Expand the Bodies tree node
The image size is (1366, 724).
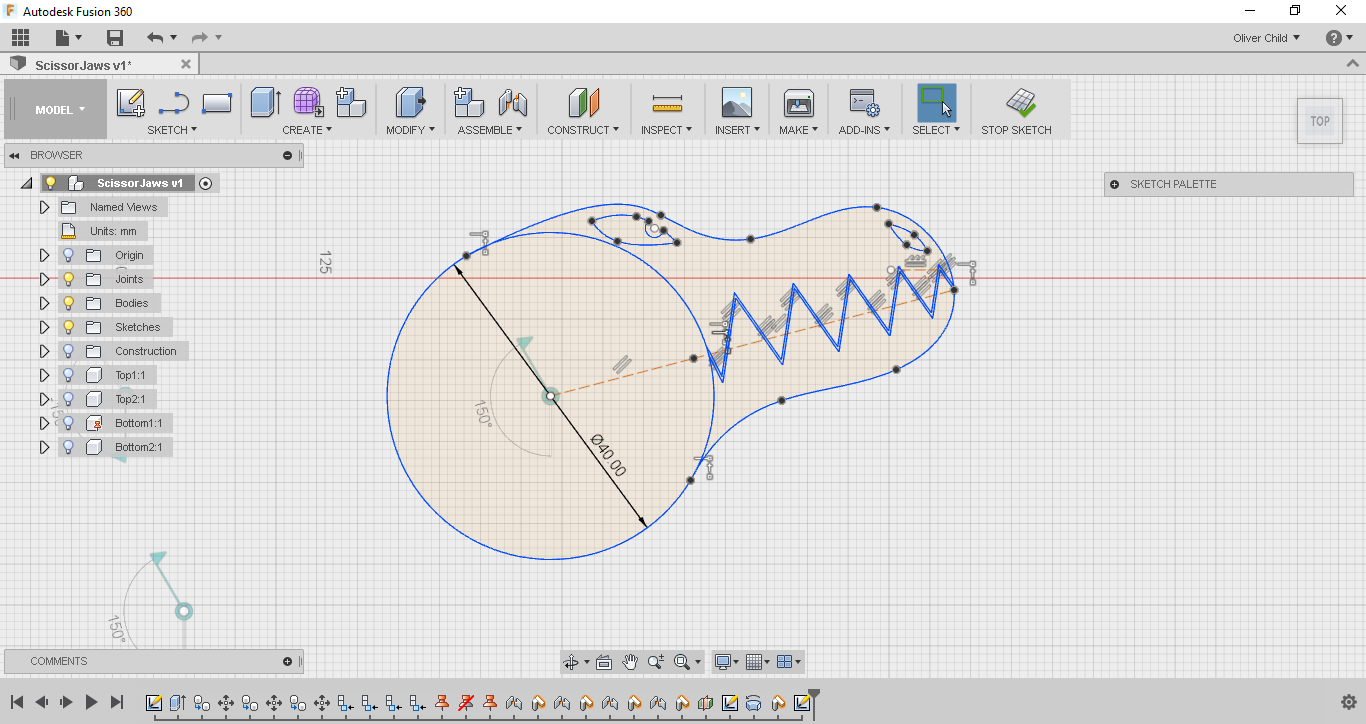(x=44, y=303)
